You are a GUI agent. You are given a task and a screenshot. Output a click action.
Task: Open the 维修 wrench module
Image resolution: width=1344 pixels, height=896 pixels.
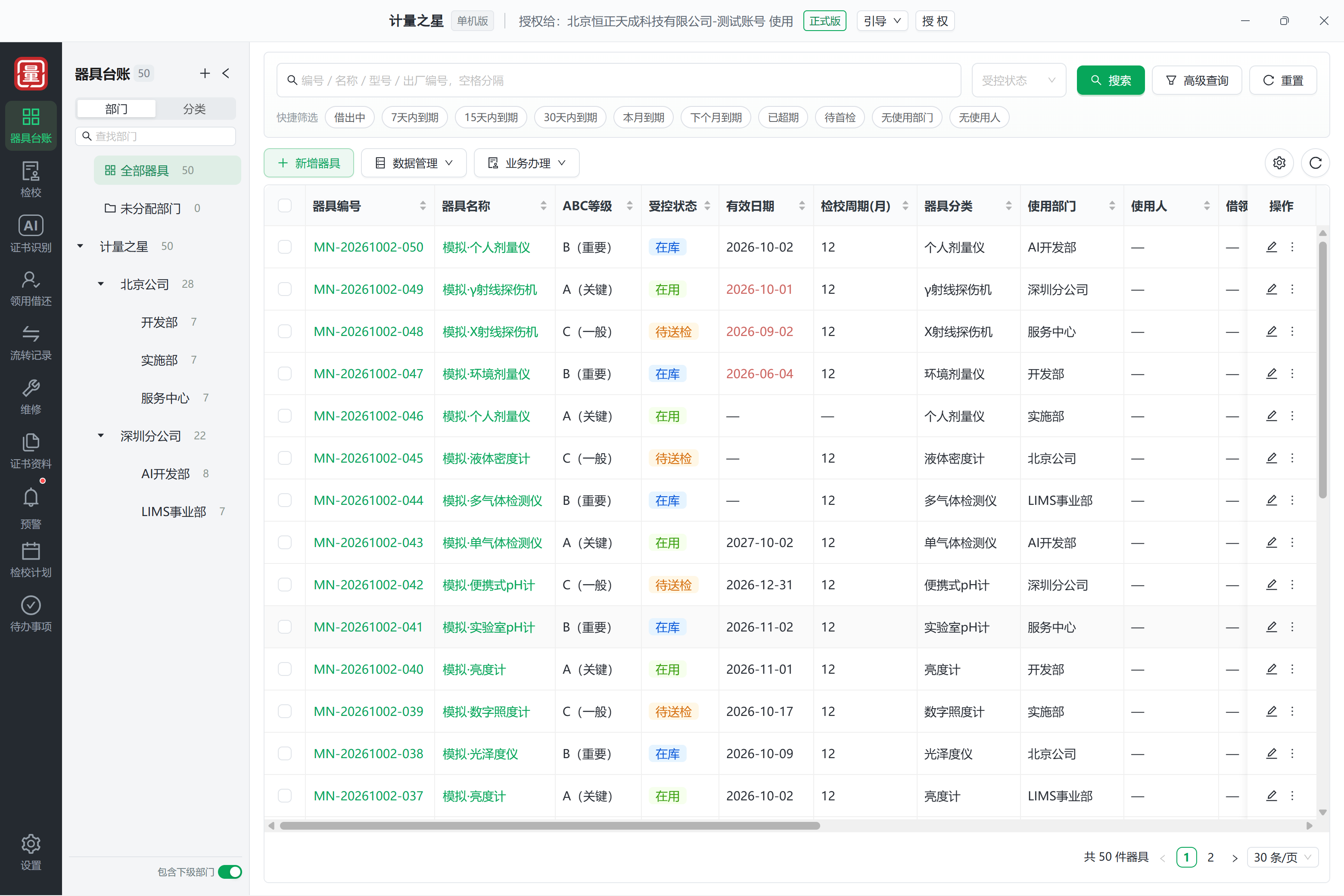click(31, 397)
